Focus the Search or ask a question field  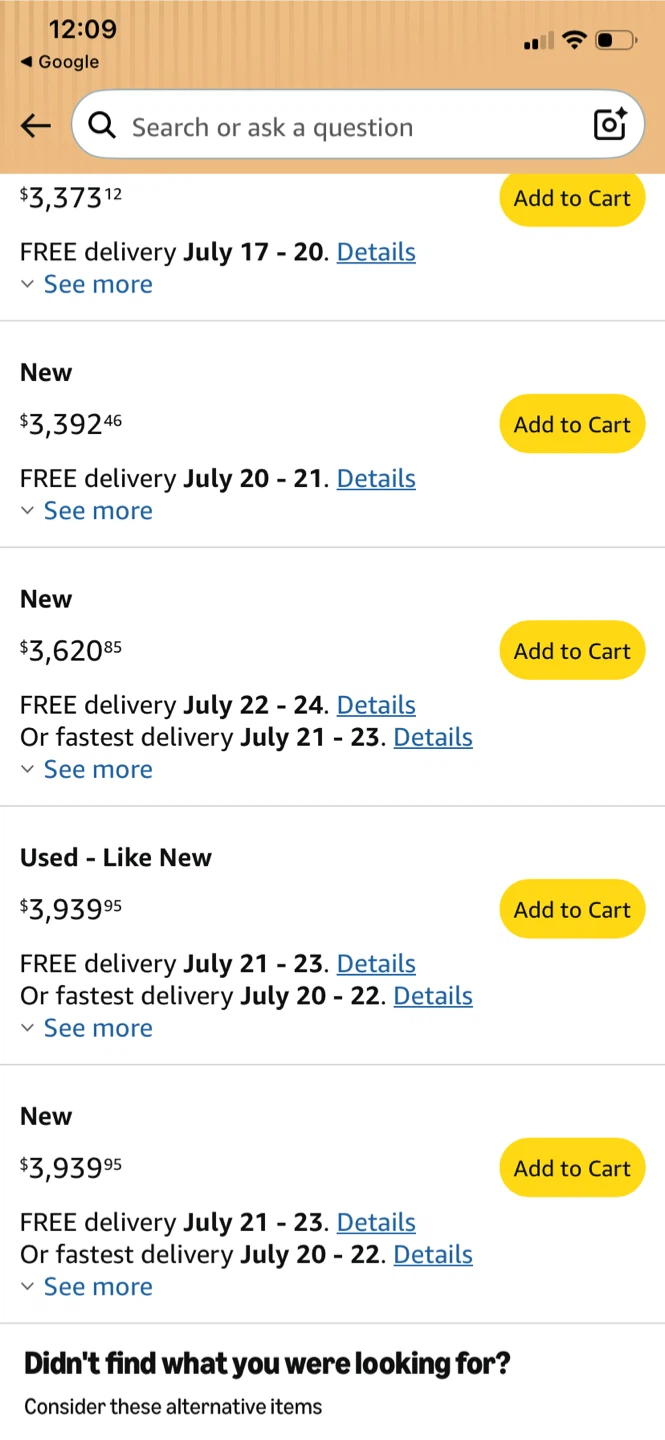click(x=358, y=126)
